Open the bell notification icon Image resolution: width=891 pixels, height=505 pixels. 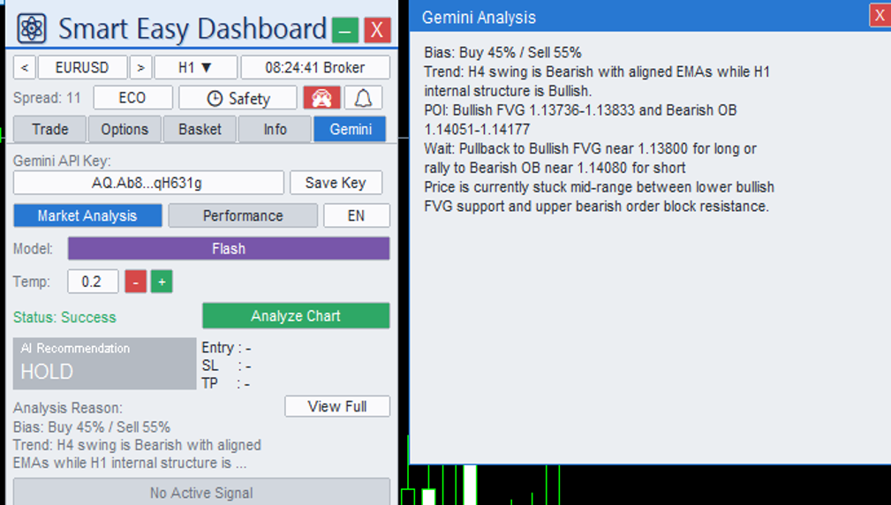363,98
